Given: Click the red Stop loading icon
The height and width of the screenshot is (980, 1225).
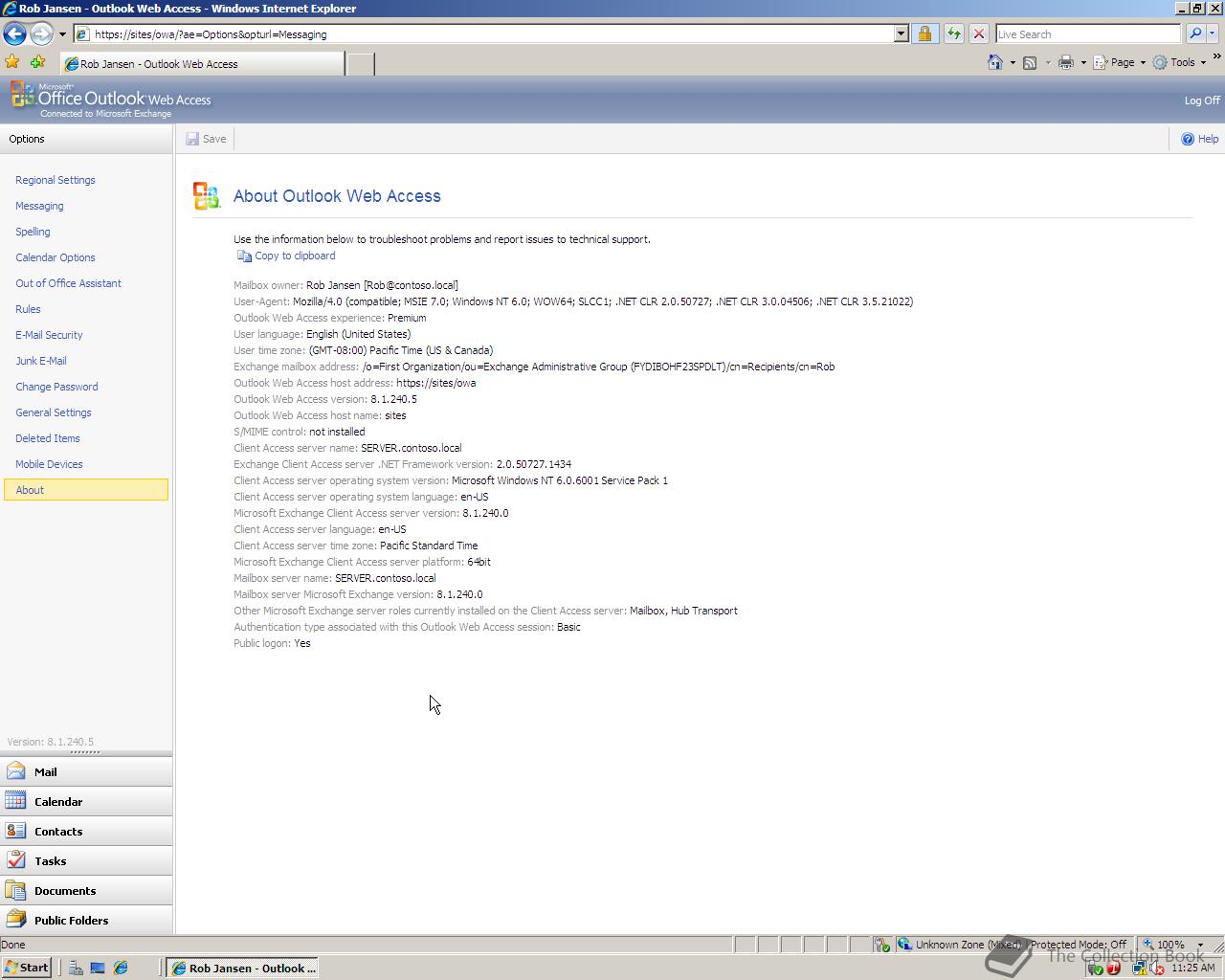Looking at the screenshot, I should tap(978, 34).
